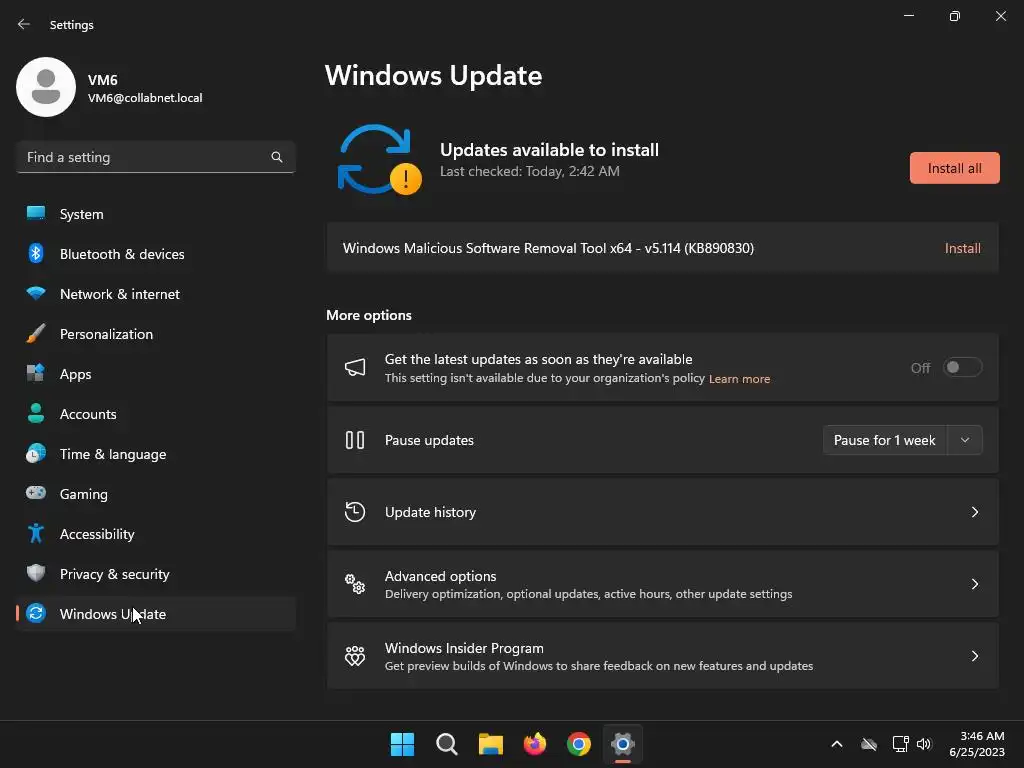Launch Firefox from taskbar
Screen dimensions: 1024x768
tap(535, 744)
